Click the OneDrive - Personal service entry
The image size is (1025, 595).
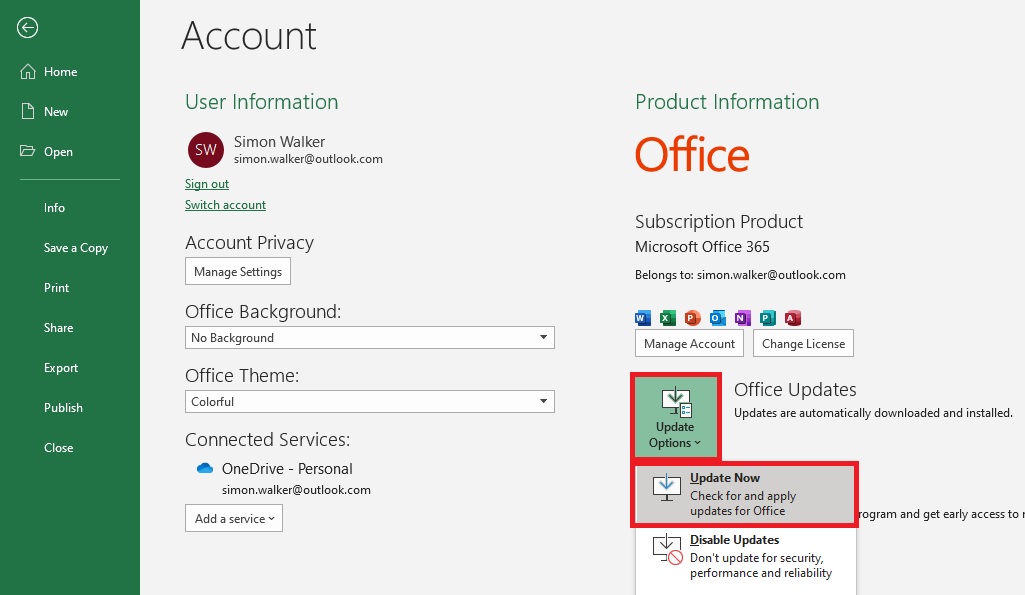tap(287, 469)
